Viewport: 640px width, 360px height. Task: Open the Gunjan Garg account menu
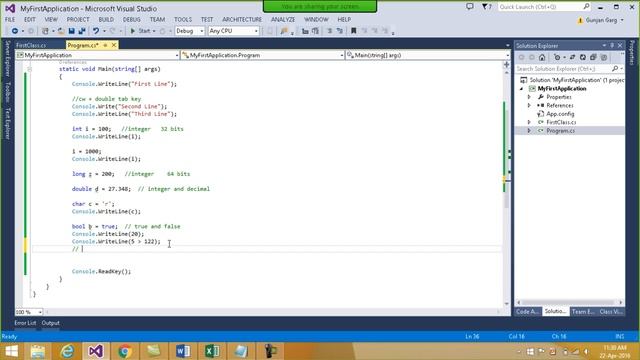(x=601, y=20)
